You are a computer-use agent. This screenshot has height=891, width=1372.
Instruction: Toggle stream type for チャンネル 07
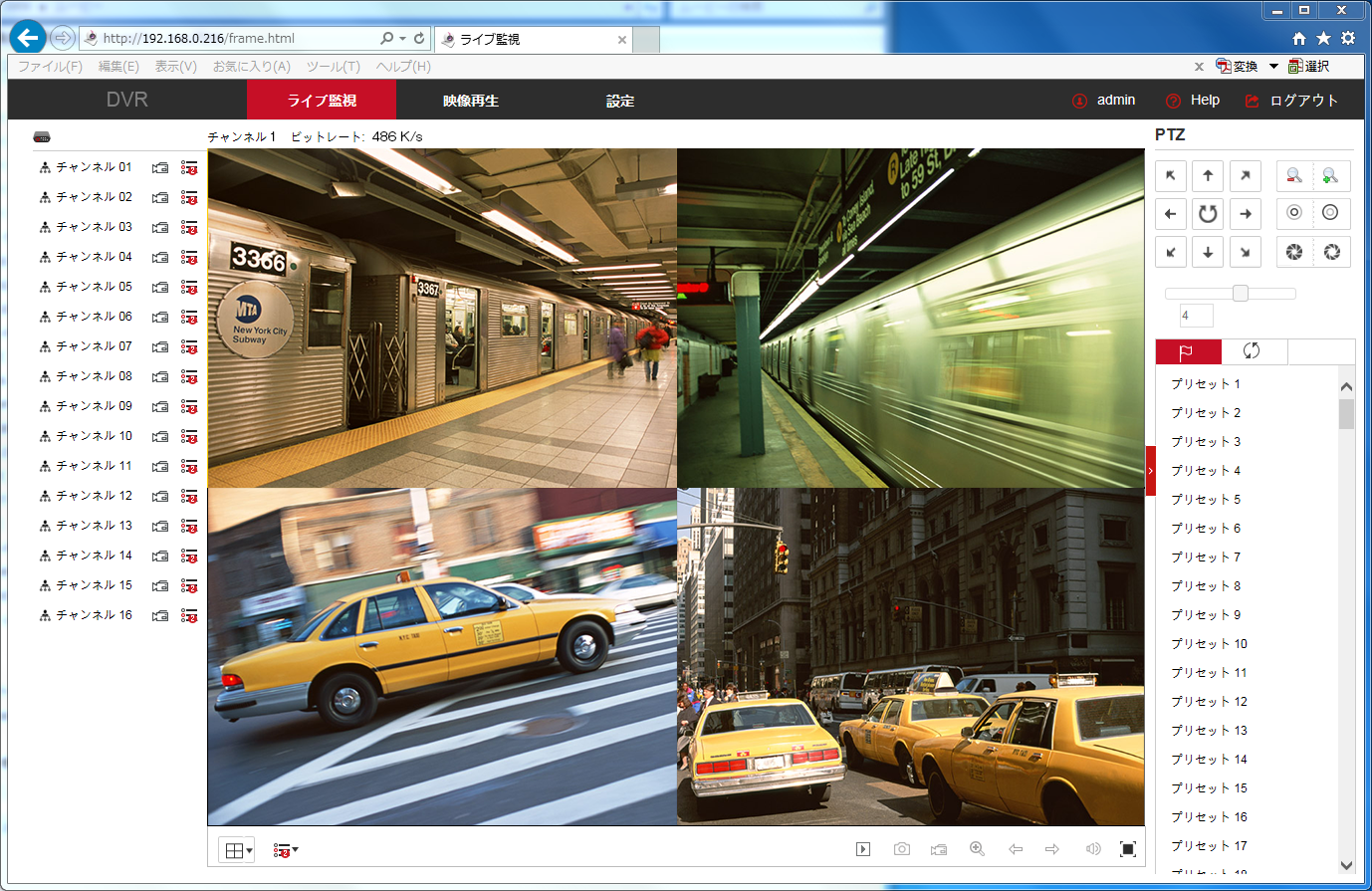(x=189, y=346)
